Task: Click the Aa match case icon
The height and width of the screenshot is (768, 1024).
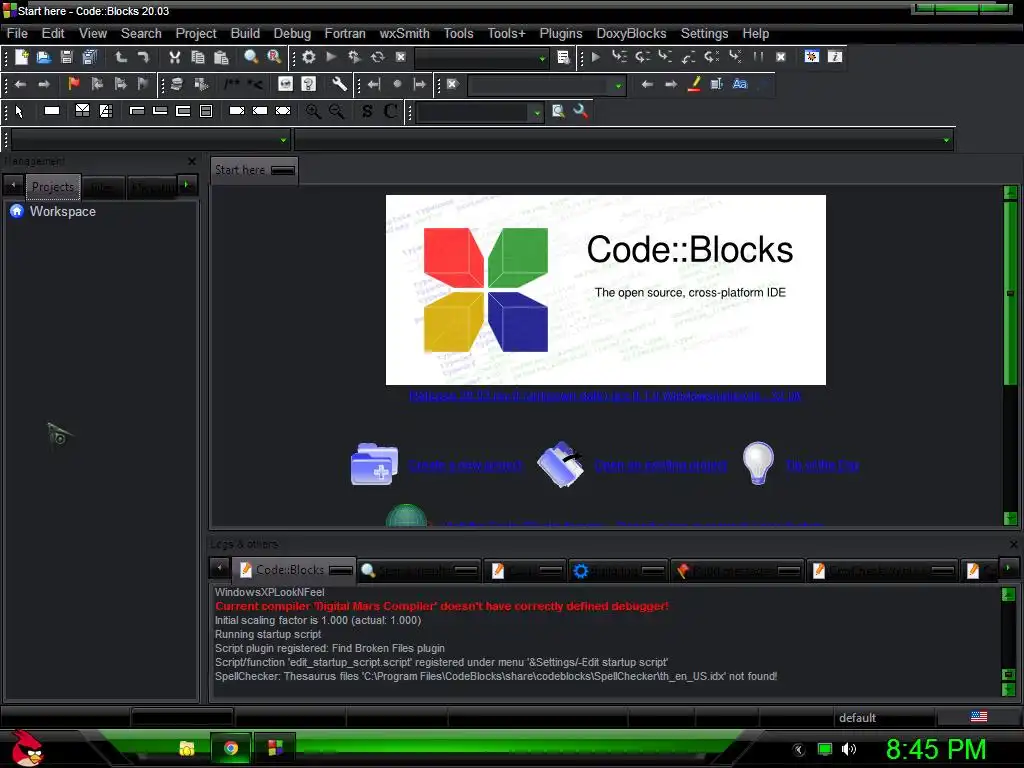Action: coord(740,84)
